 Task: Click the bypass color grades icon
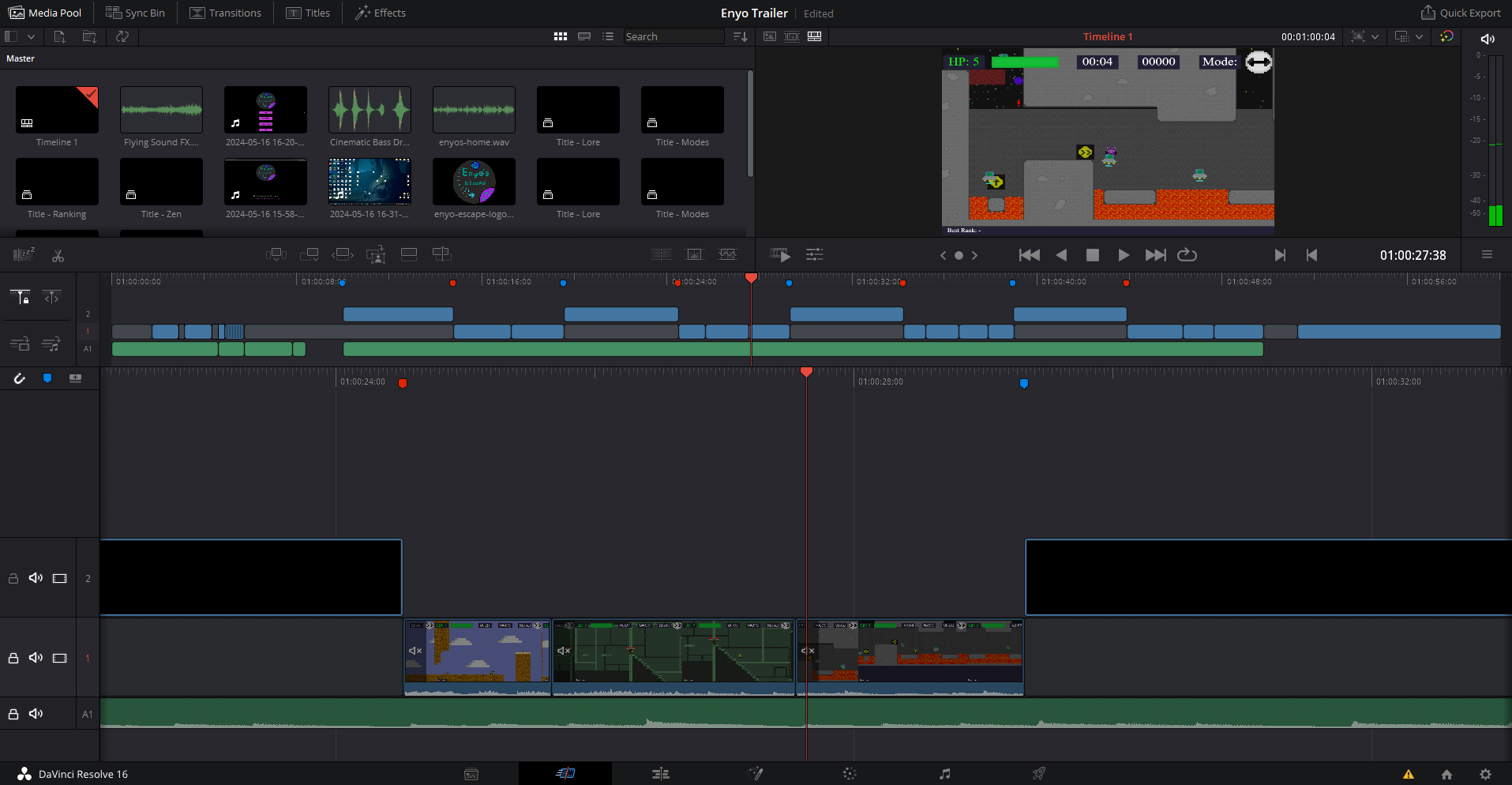[x=1446, y=36]
